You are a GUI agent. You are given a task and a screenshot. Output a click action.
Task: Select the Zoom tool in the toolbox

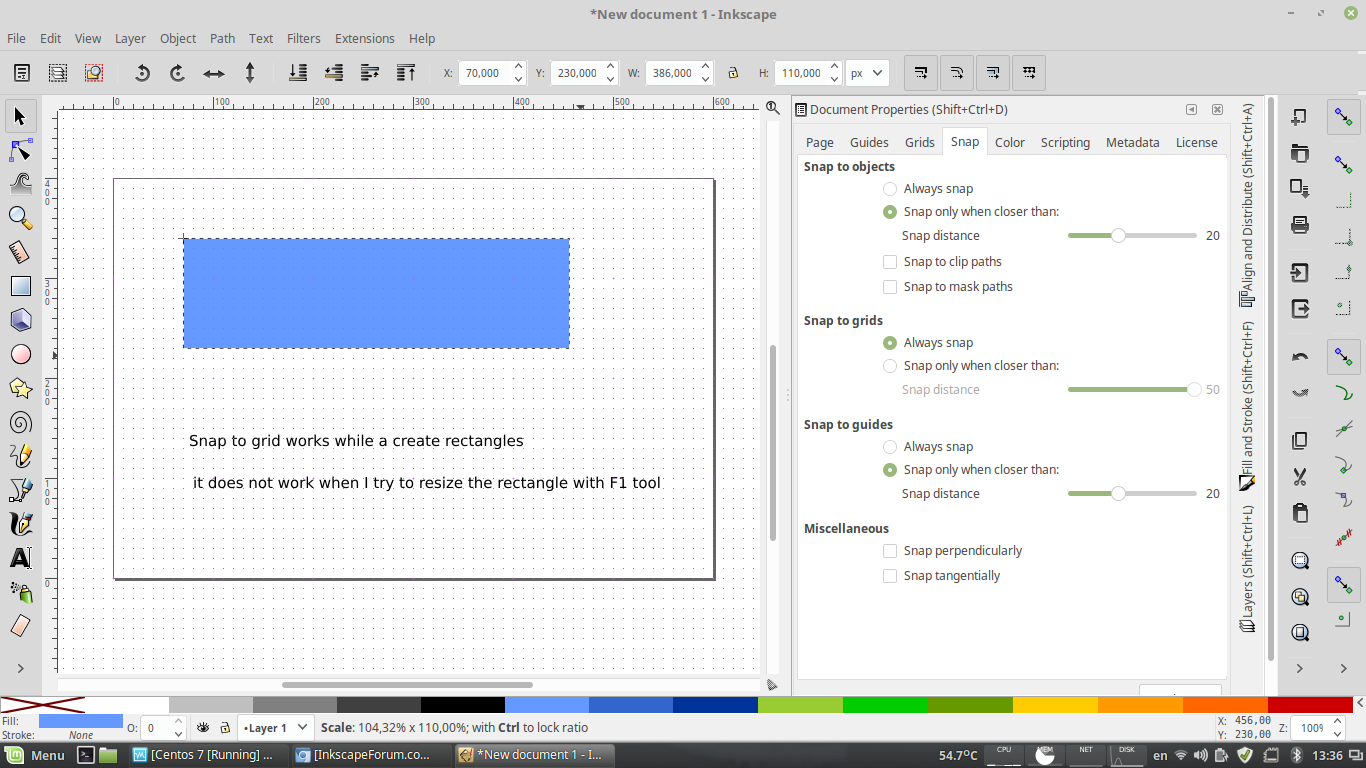point(20,218)
